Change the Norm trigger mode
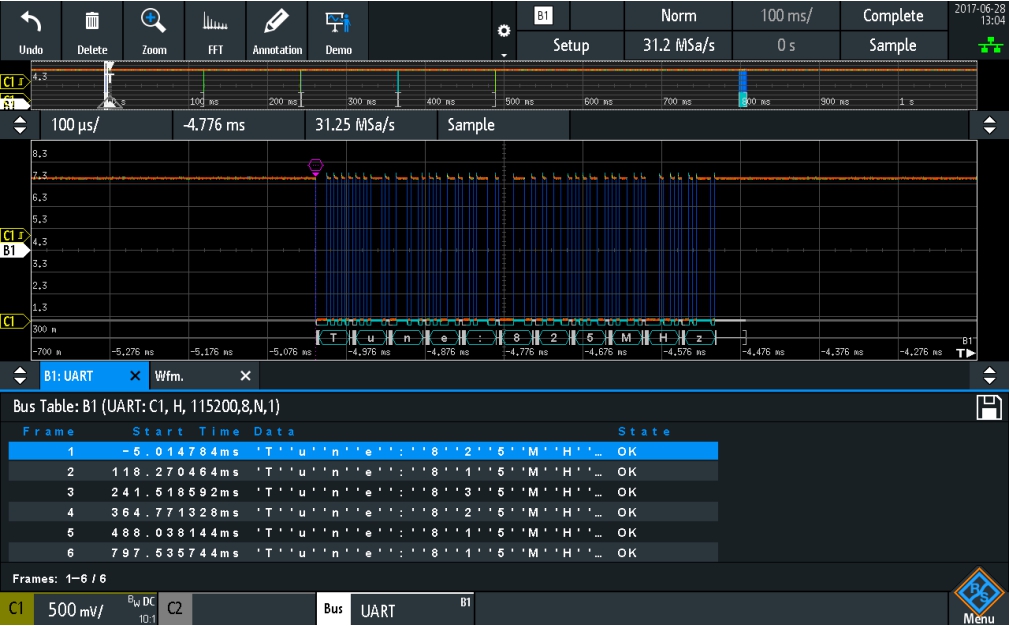This screenshot has width=1010, height=626. click(678, 15)
